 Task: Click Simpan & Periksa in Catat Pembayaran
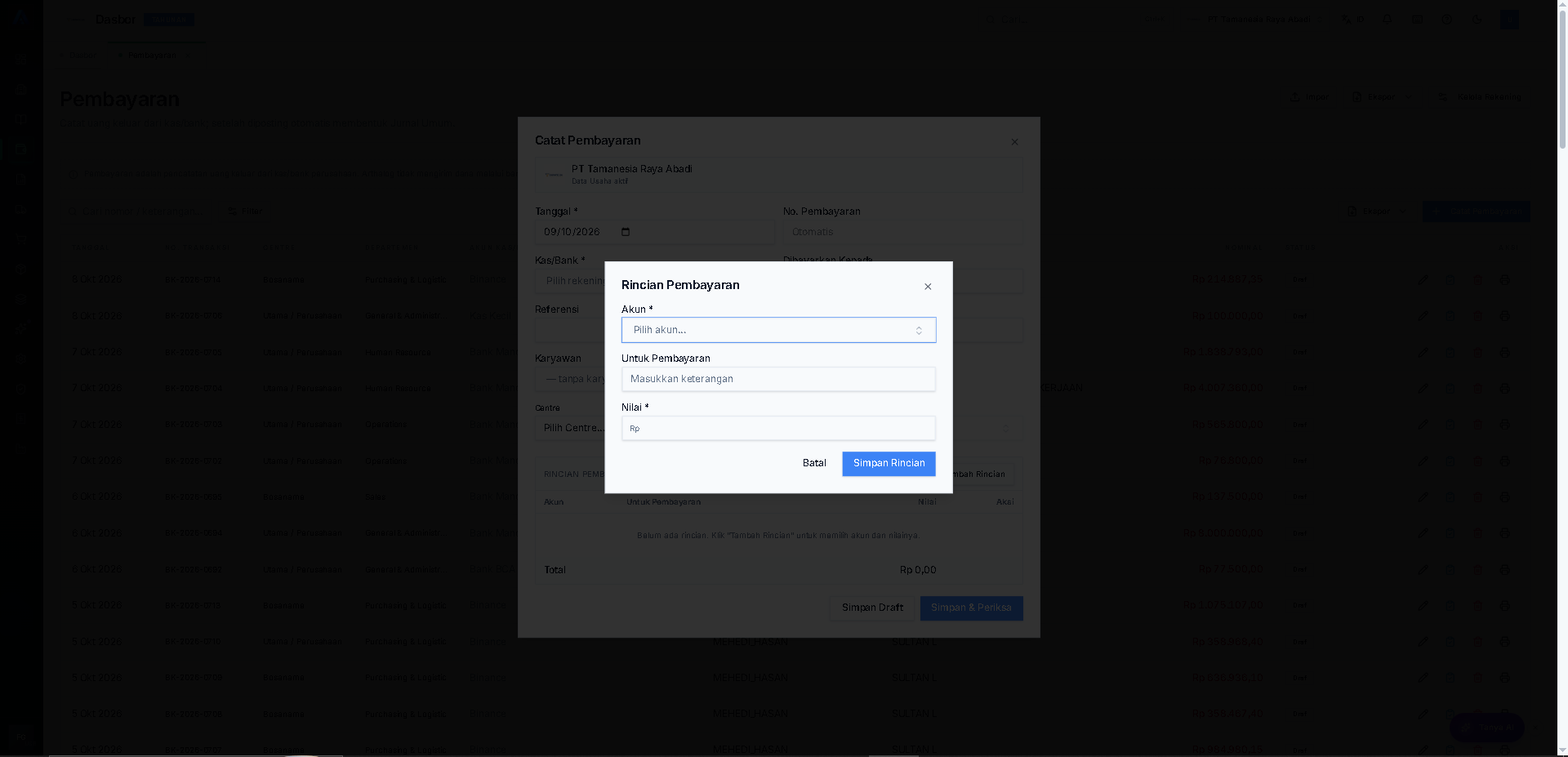pos(971,608)
